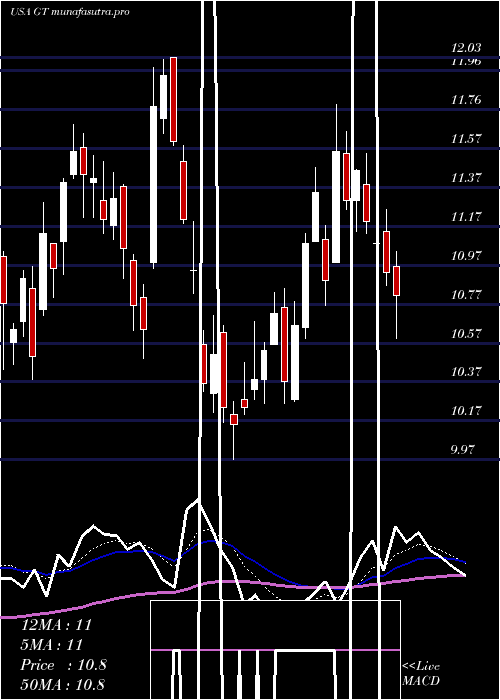
Task: Click the 10.97 price level label
Action: pos(466,255)
